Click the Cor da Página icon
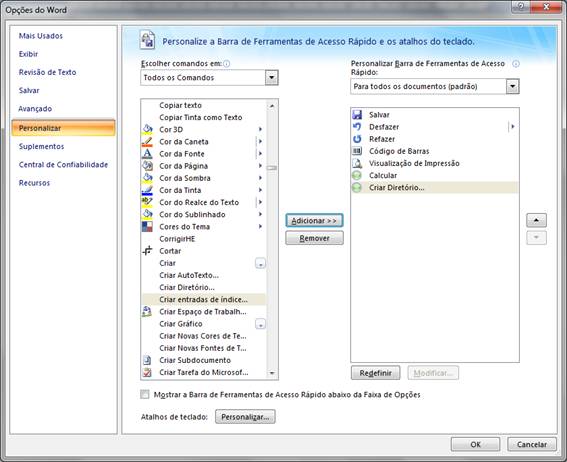The width and height of the screenshot is (567, 462). (147, 166)
